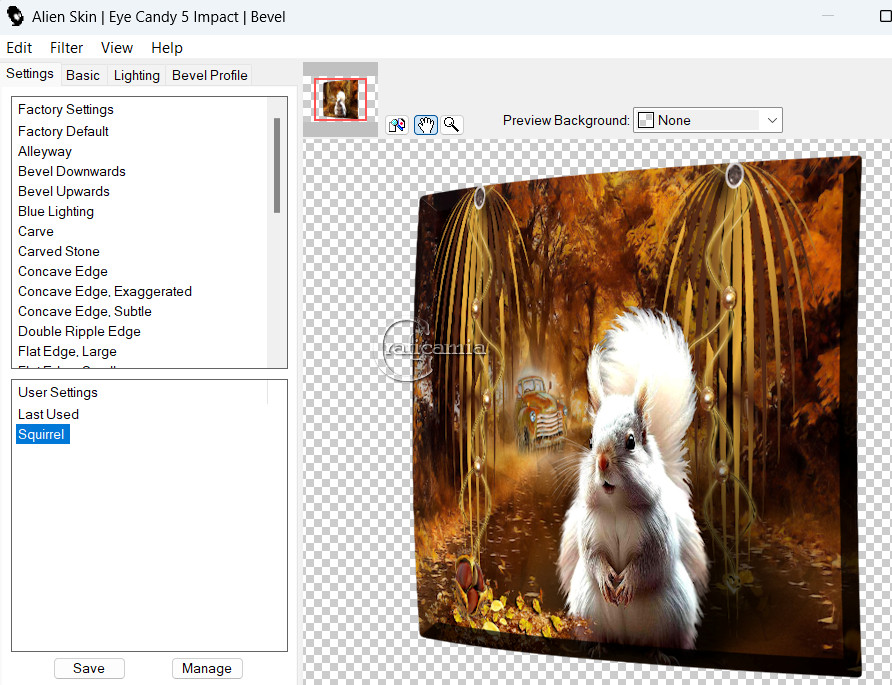This screenshot has height=685, width=892.
Task: Select the Concave Edge, Subtle preset
Action: (x=85, y=311)
